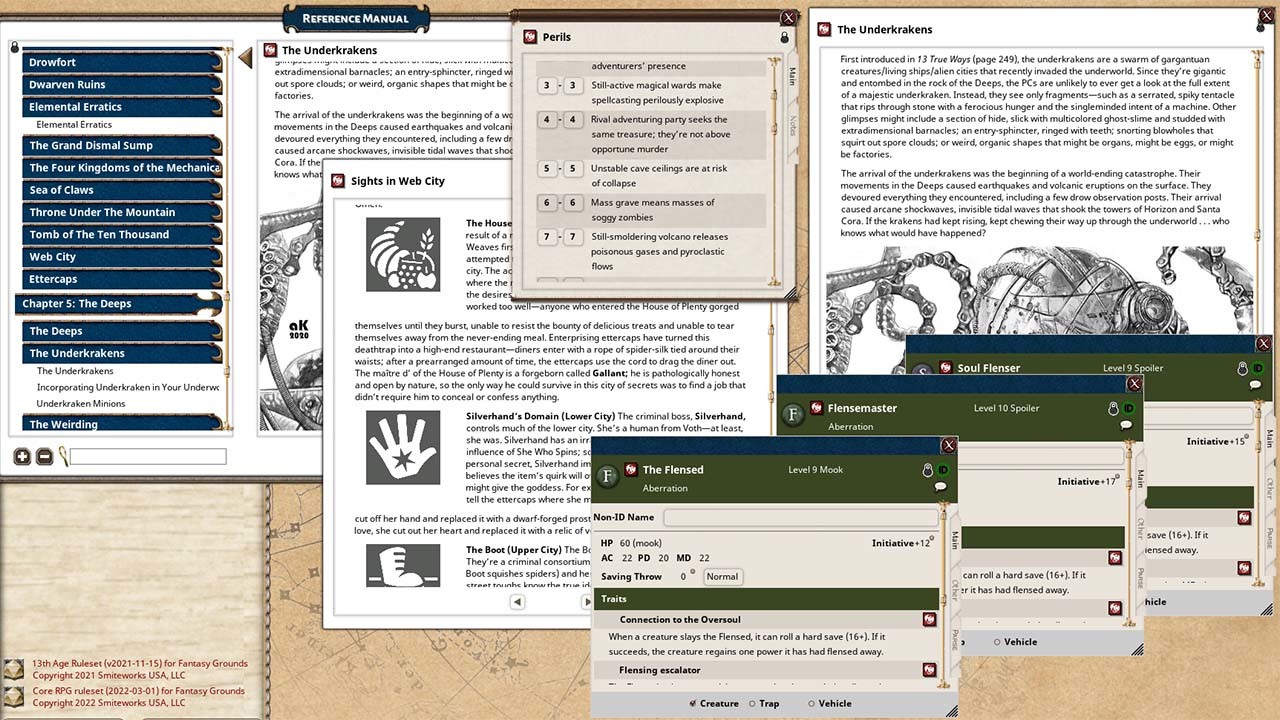Expand The Grand Dismal Sump section
Screen dimensions: 1280x720
tap(121, 146)
